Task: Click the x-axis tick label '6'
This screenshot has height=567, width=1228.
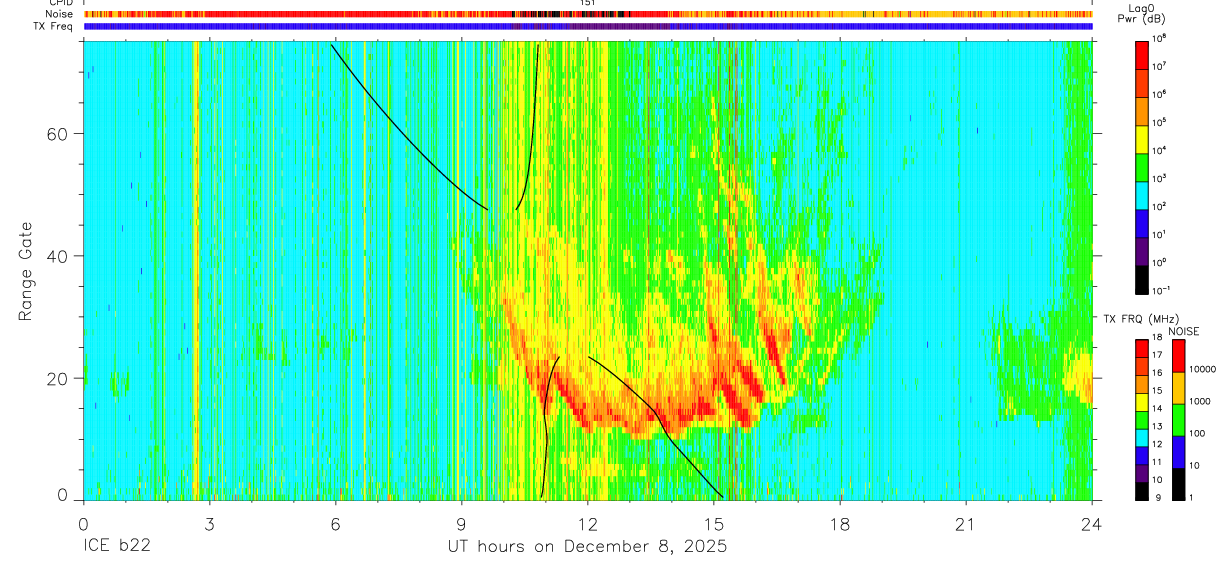Action: click(x=335, y=524)
